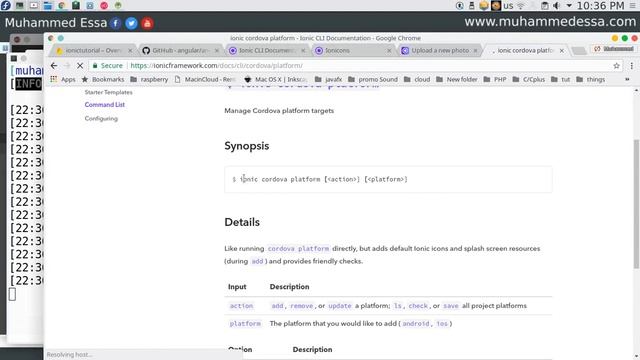Click the cordova platform code text in Details
This screenshot has height=360, width=640.
tap(298, 249)
